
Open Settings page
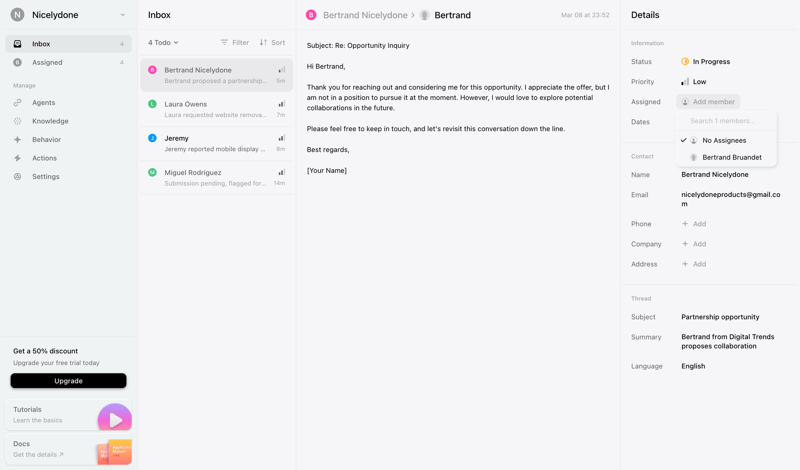68,177
